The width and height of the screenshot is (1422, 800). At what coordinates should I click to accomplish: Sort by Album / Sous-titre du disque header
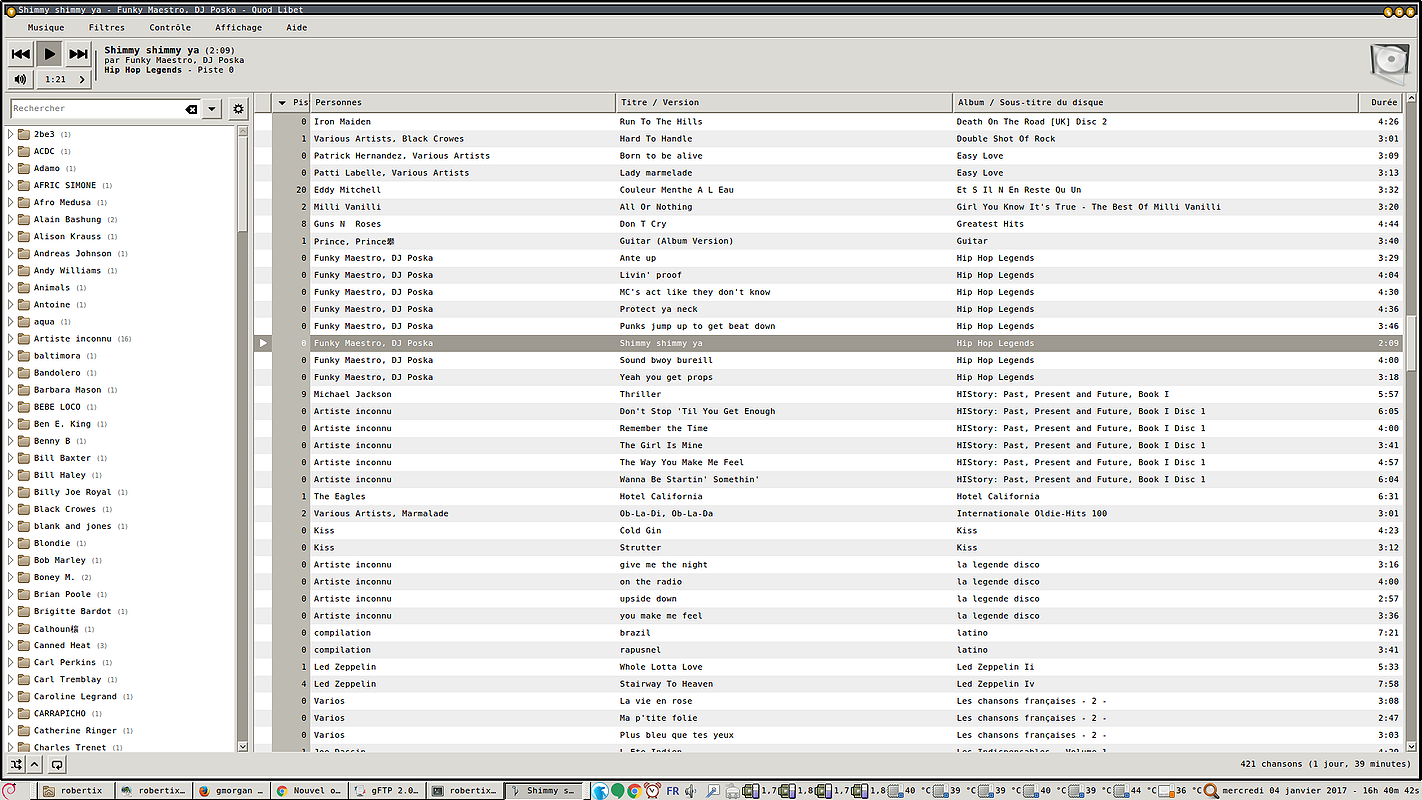pos(1155,102)
